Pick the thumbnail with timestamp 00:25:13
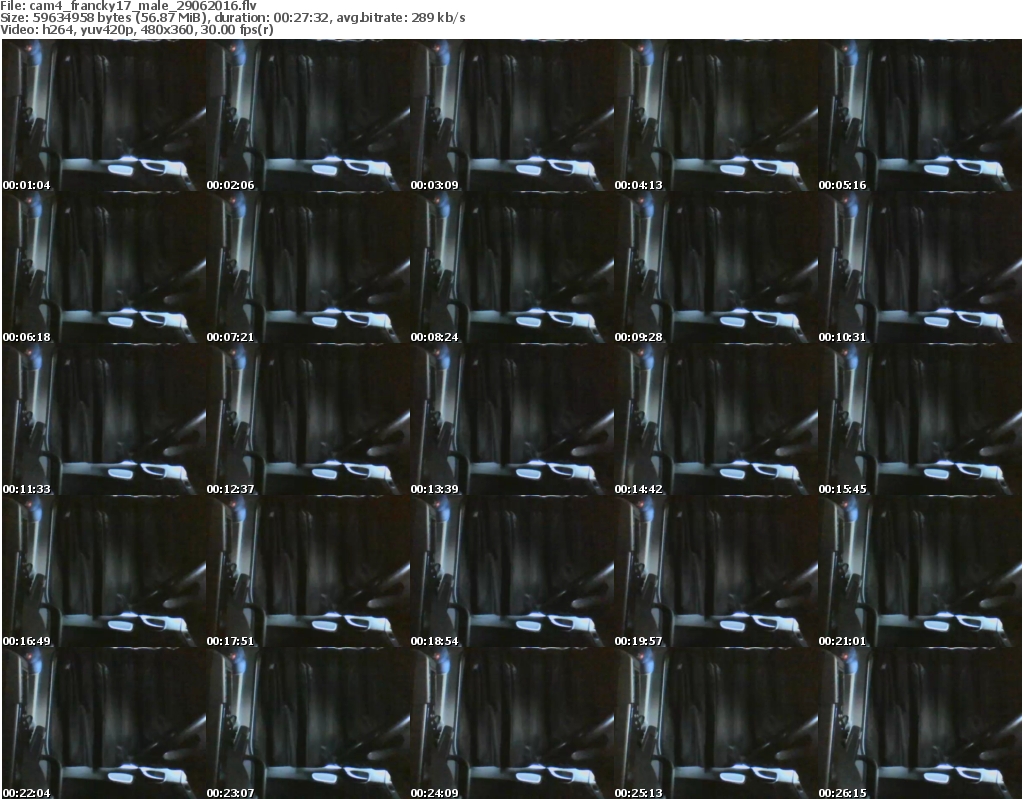The width and height of the screenshot is (1024, 799). pos(716,724)
